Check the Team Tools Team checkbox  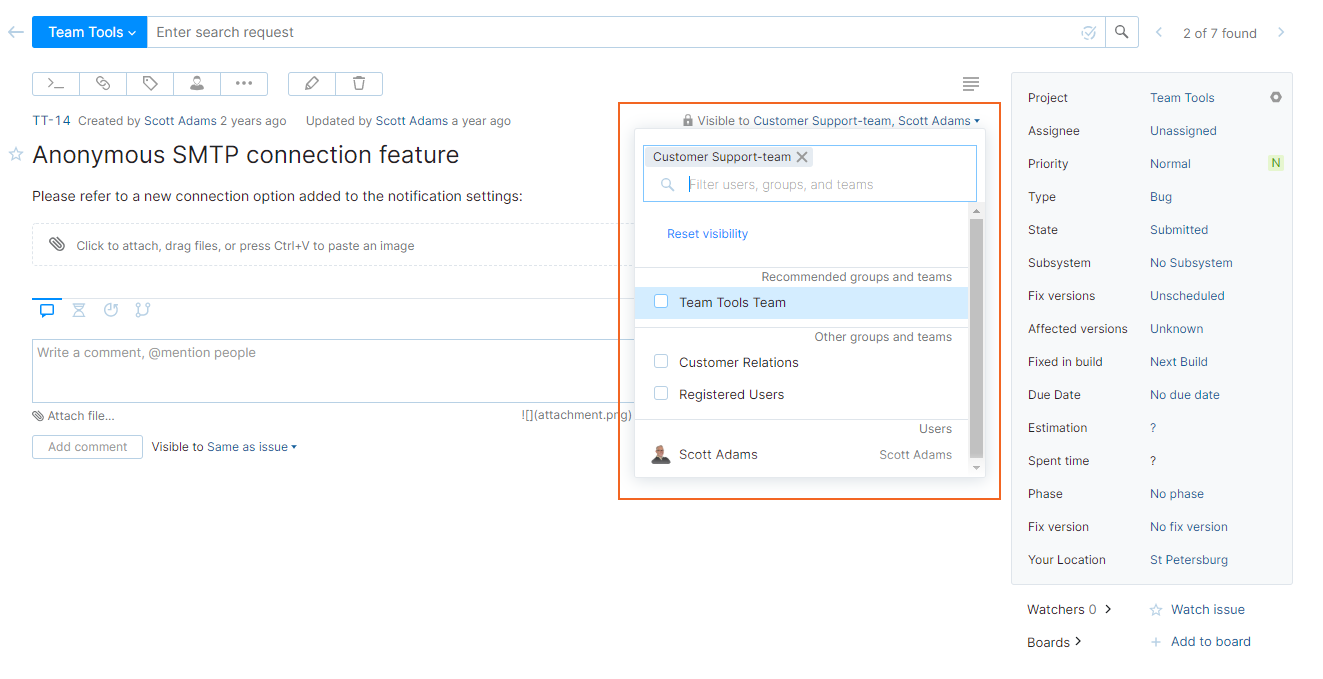[x=660, y=300]
